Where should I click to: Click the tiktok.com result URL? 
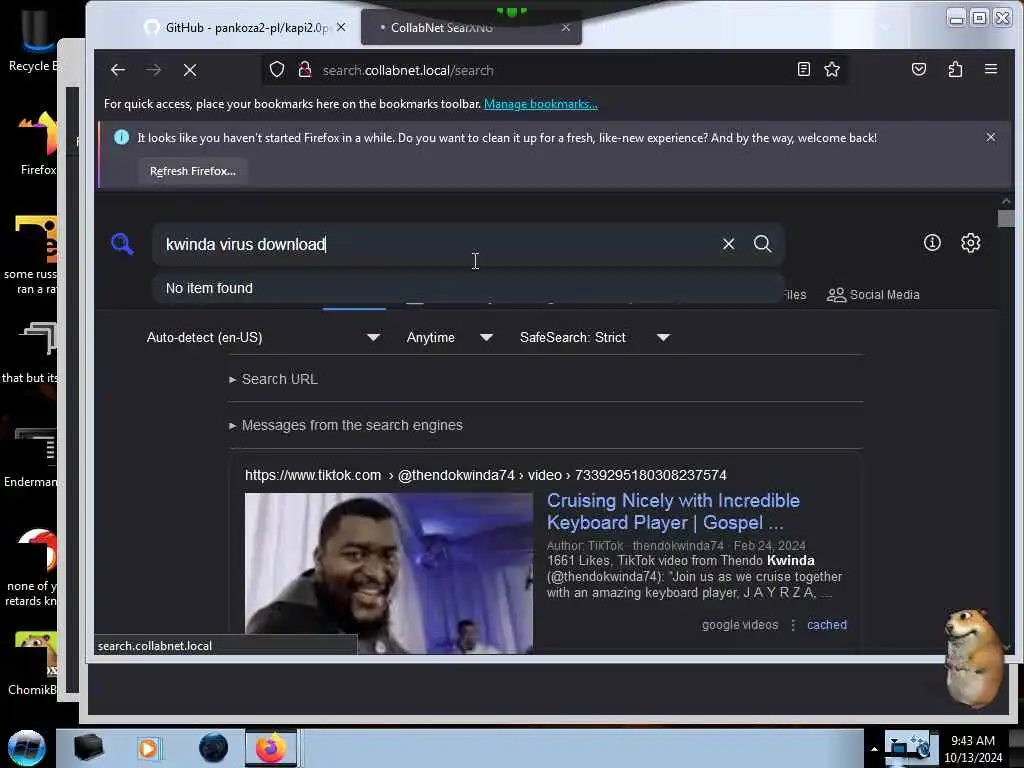(486, 475)
